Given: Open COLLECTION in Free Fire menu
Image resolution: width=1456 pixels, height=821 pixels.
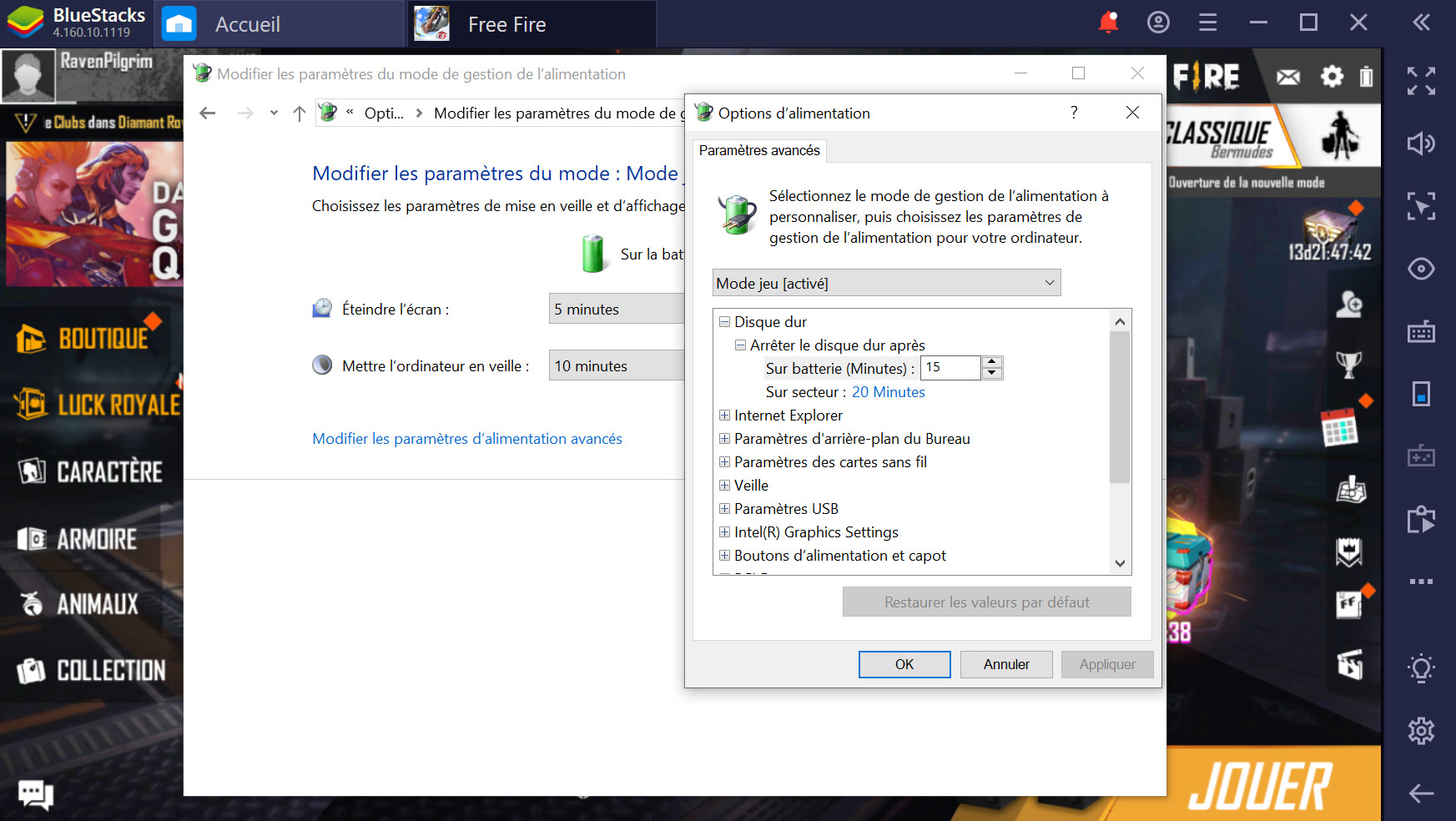Looking at the screenshot, I should 92,671.
